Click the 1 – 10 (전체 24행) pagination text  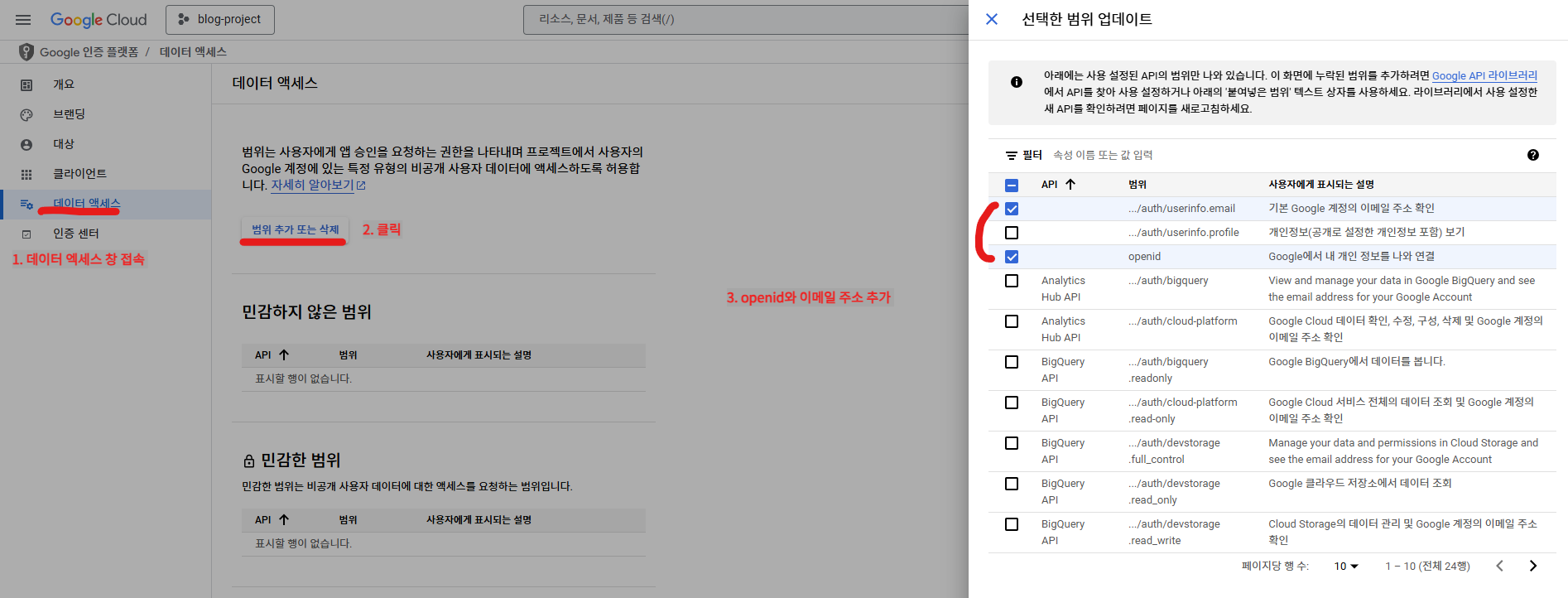(x=1427, y=567)
